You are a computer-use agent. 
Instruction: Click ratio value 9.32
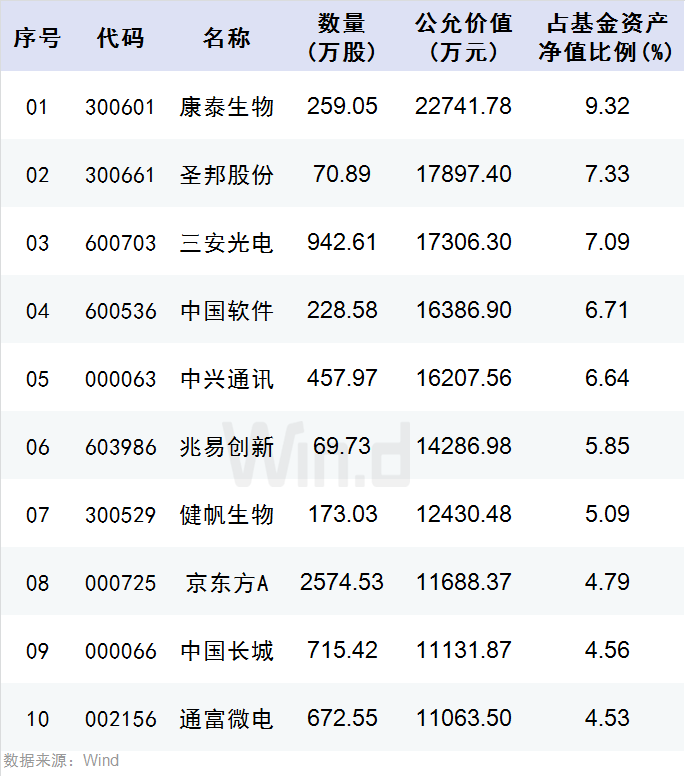click(607, 106)
